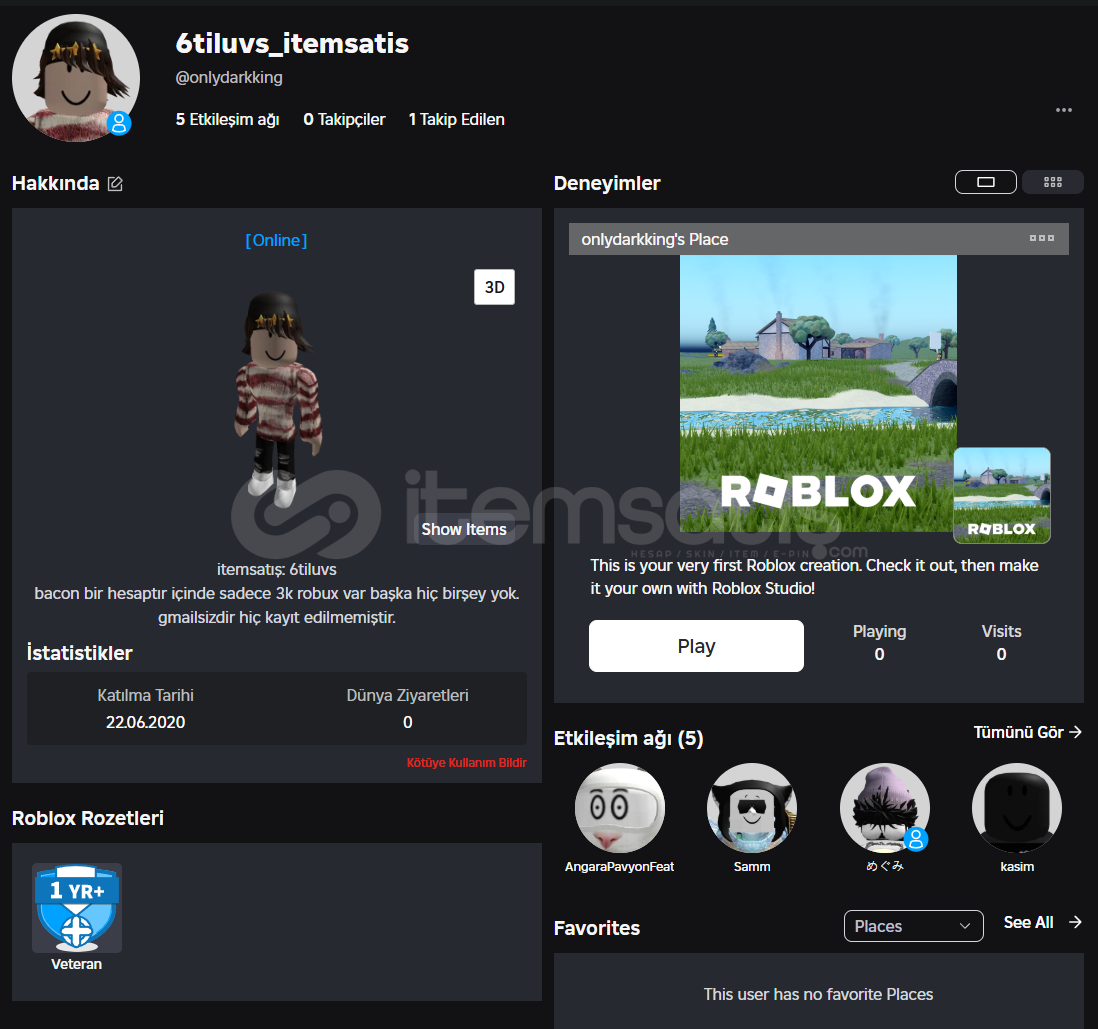Click the Show Items button
The image size is (1098, 1029).
click(463, 529)
